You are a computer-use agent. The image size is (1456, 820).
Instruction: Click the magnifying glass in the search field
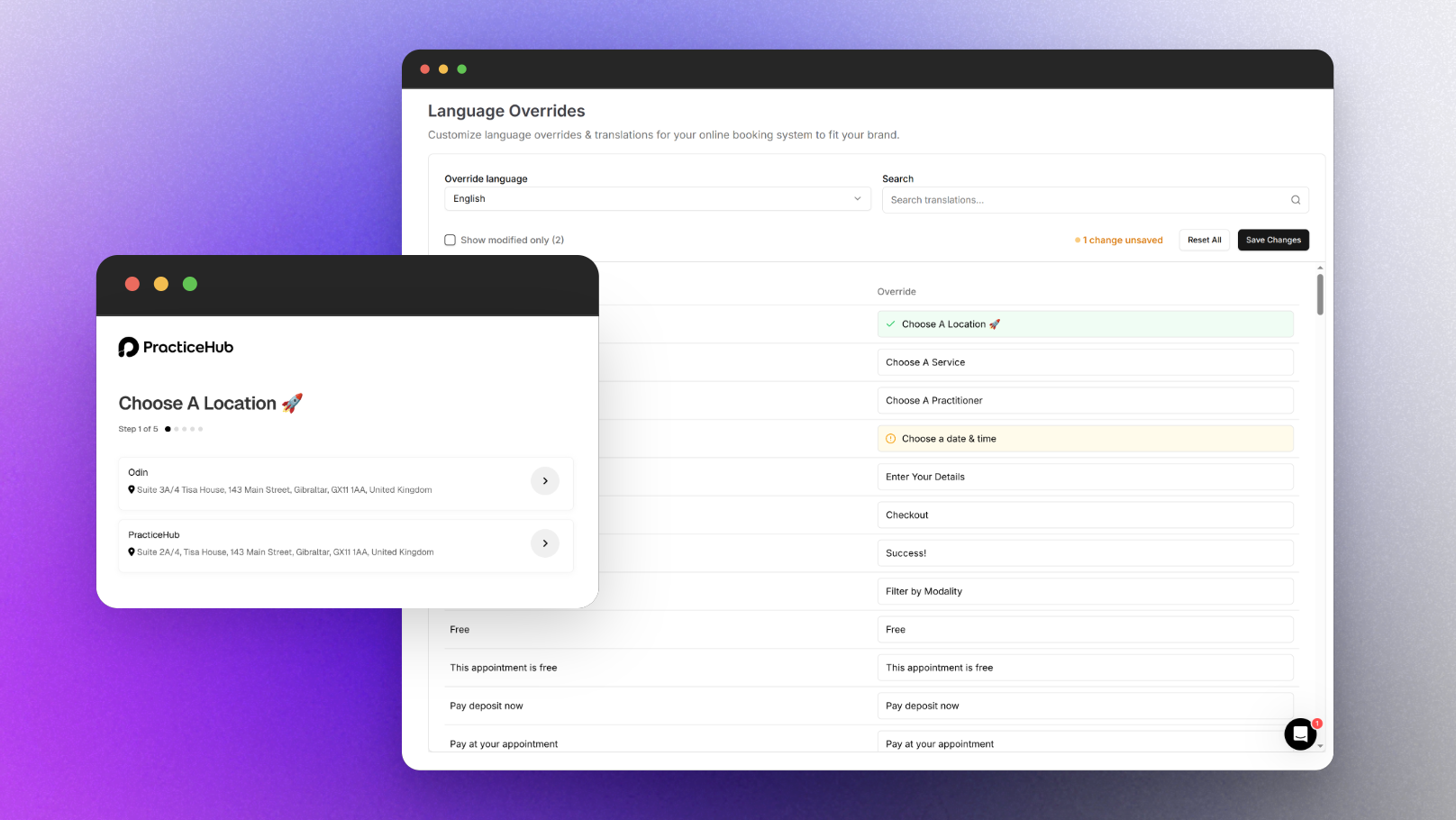1295,199
